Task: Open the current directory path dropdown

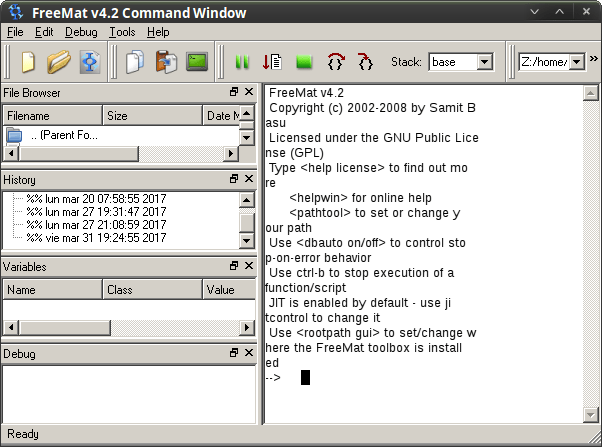Action: (x=575, y=62)
